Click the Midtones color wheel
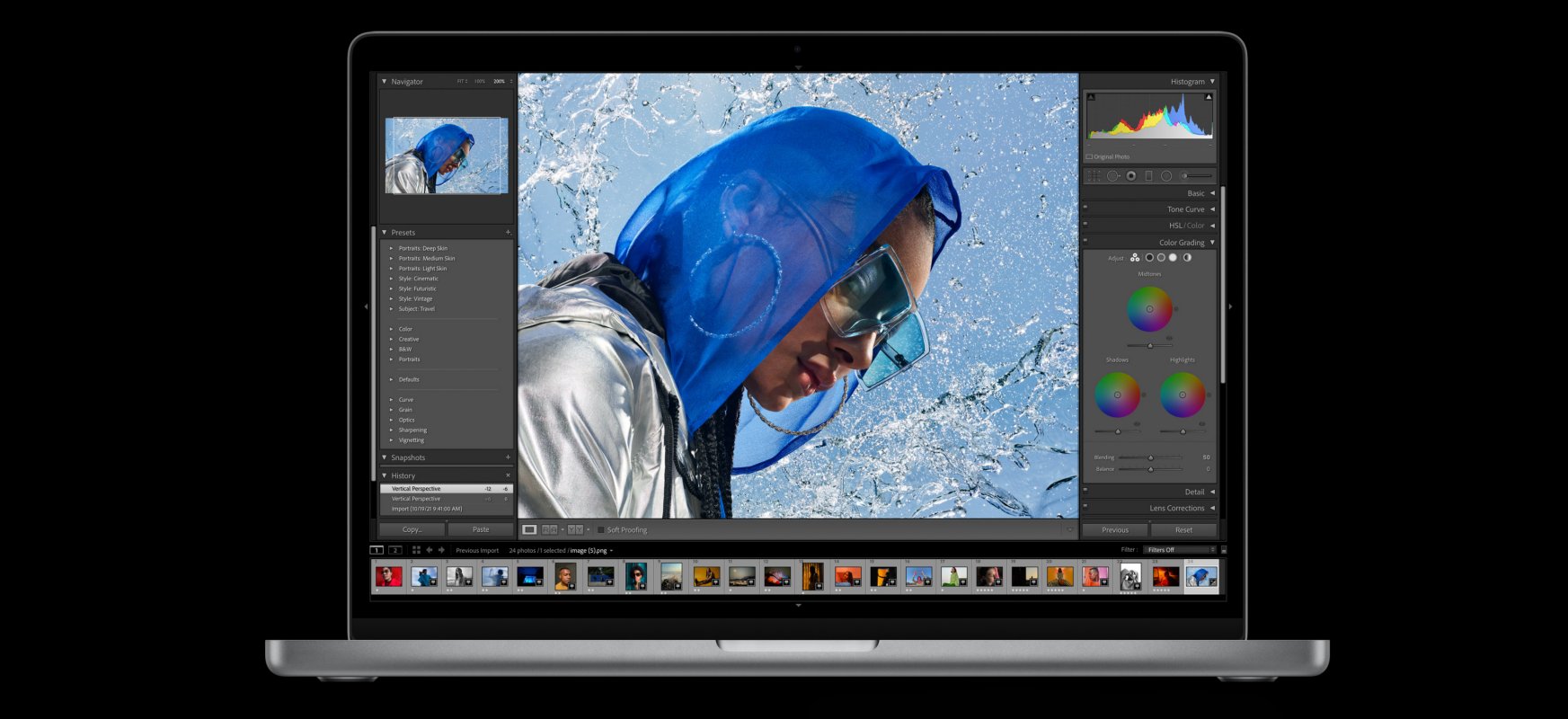Image resolution: width=1568 pixels, height=719 pixels. point(1149,308)
